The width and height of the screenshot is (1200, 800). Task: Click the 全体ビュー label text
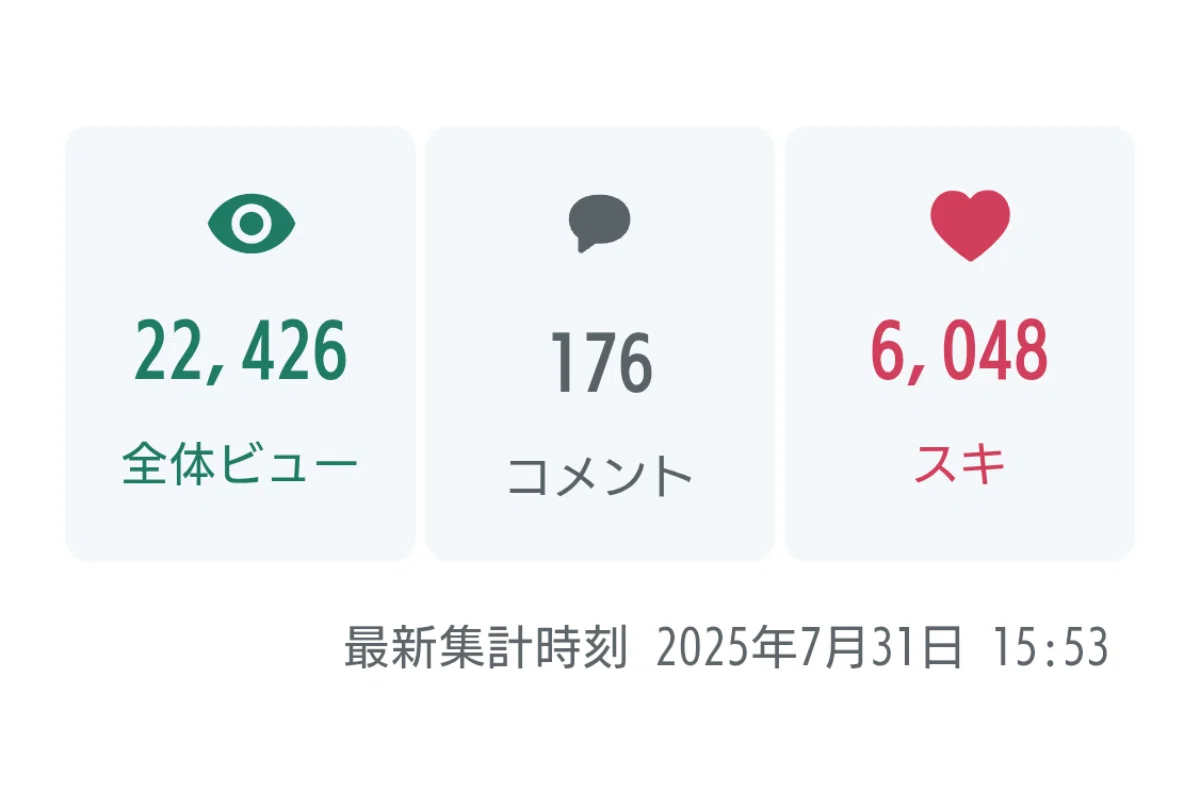(x=240, y=465)
